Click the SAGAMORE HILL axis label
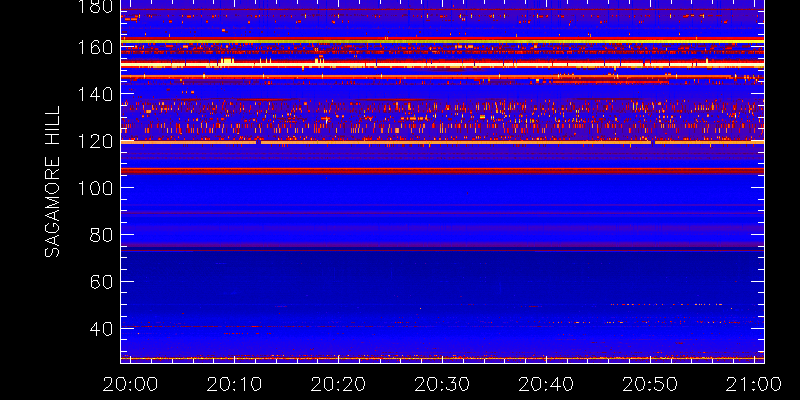 click(x=52, y=182)
